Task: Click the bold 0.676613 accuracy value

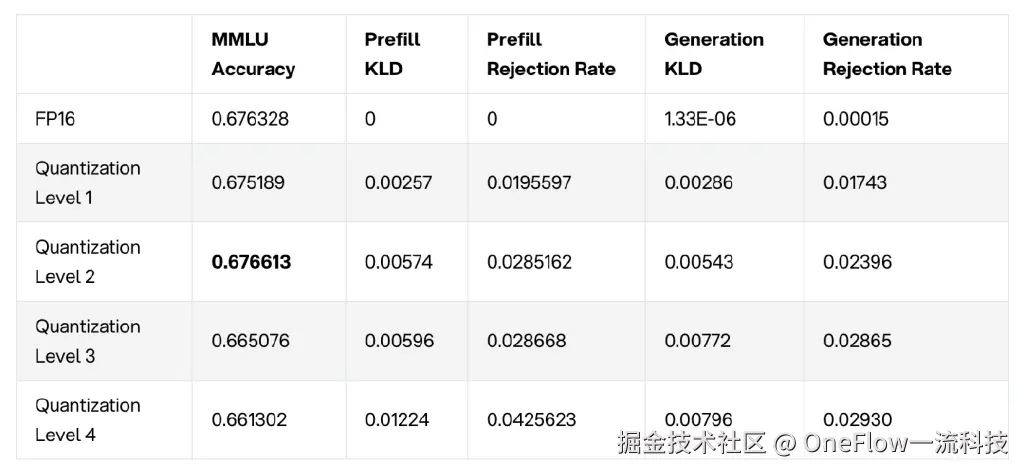Action: [251, 262]
